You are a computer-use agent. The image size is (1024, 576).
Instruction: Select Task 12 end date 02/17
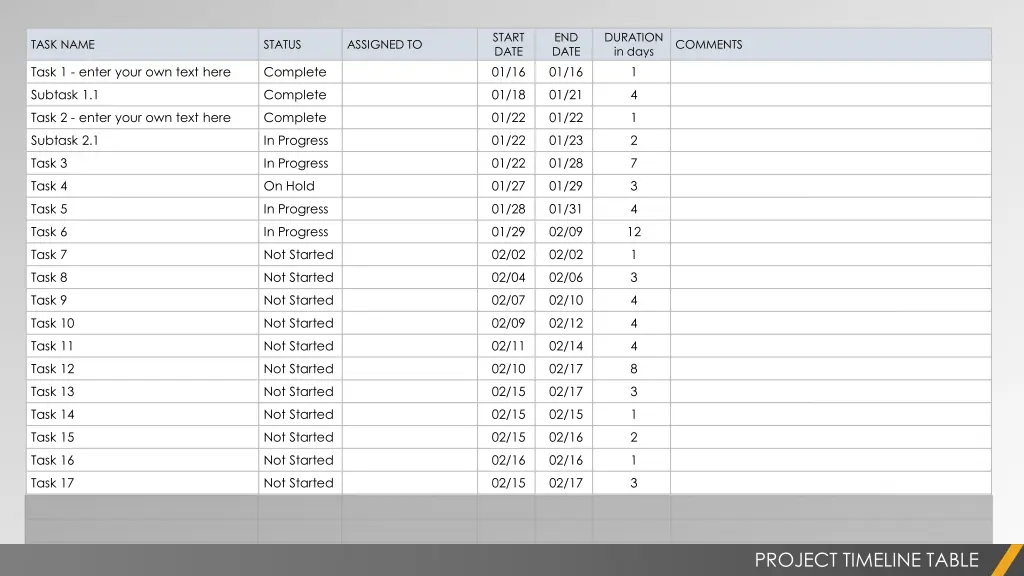tap(566, 369)
